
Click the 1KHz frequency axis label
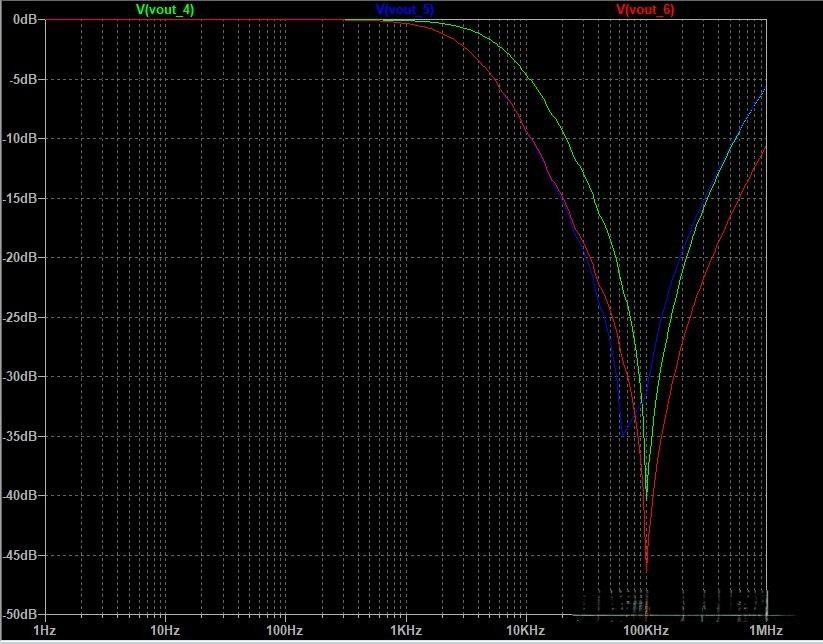tap(405, 631)
